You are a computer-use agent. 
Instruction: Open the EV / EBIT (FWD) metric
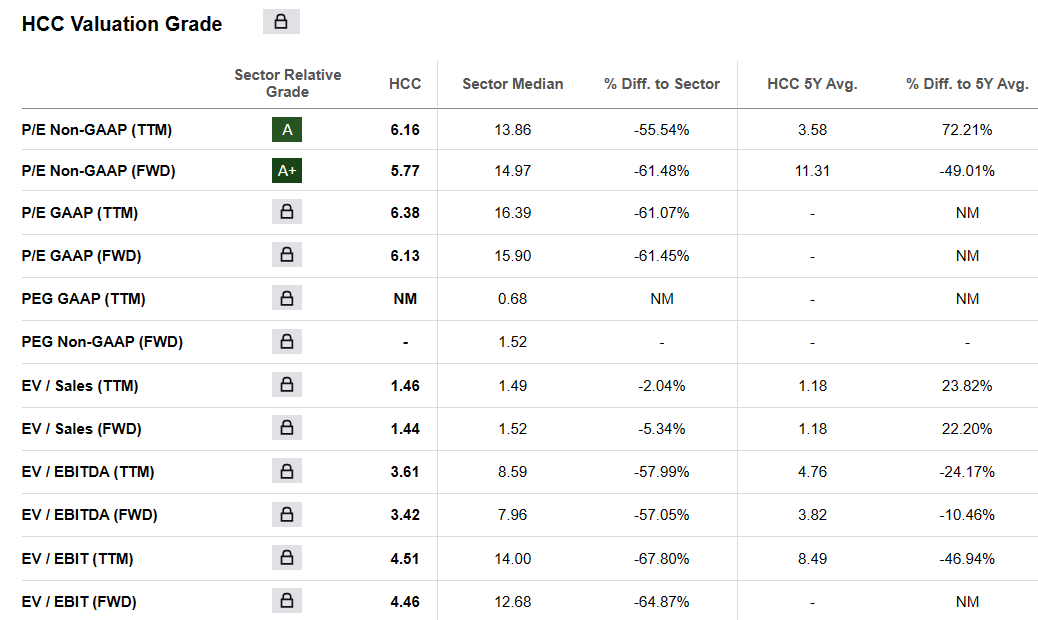79,602
